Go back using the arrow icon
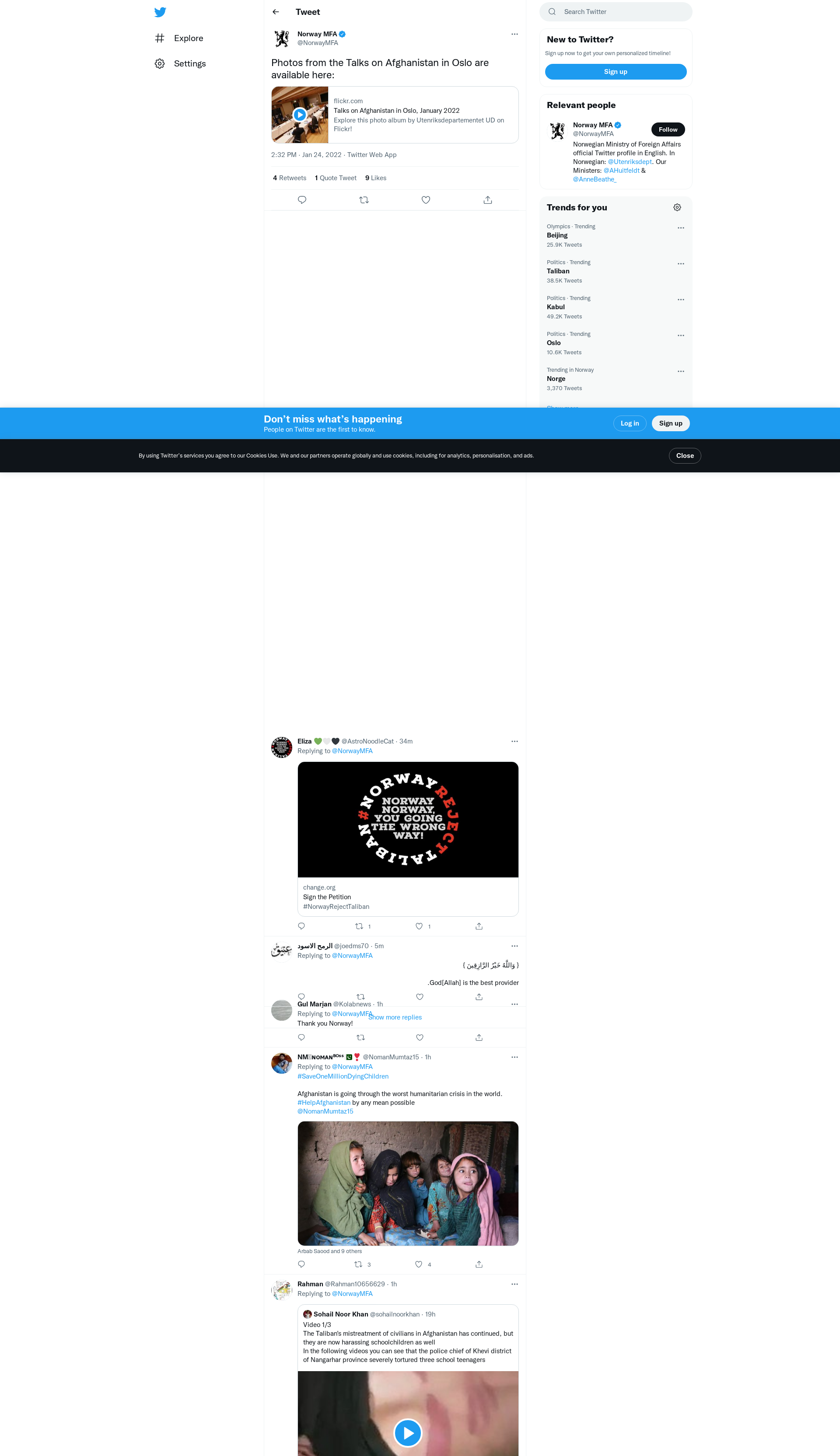840x1456 pixels. pyautogui.click(x=276, y=12)
